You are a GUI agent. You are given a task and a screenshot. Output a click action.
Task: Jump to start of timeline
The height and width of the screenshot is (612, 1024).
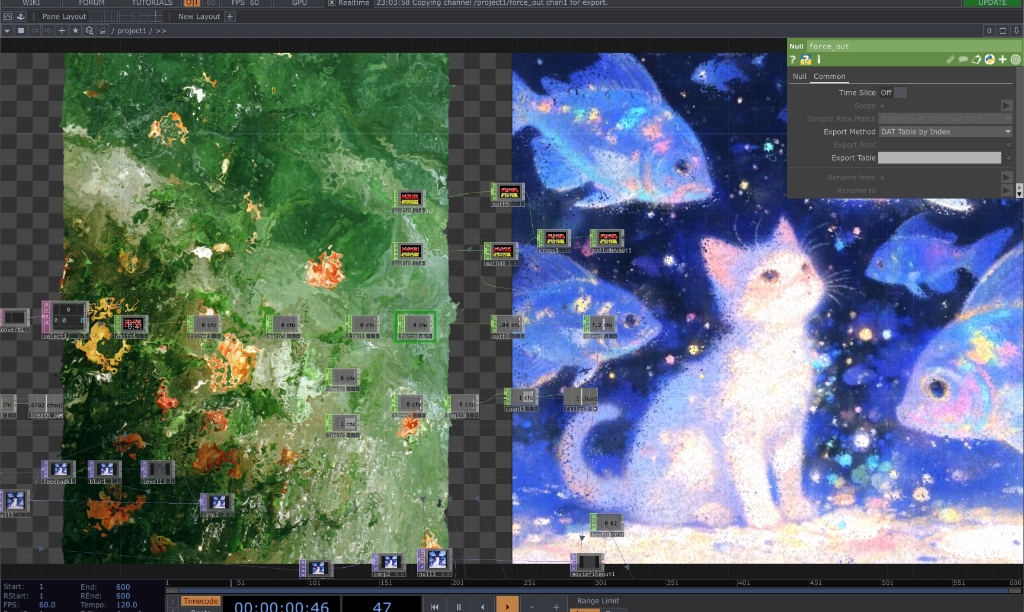coord(435,607)
